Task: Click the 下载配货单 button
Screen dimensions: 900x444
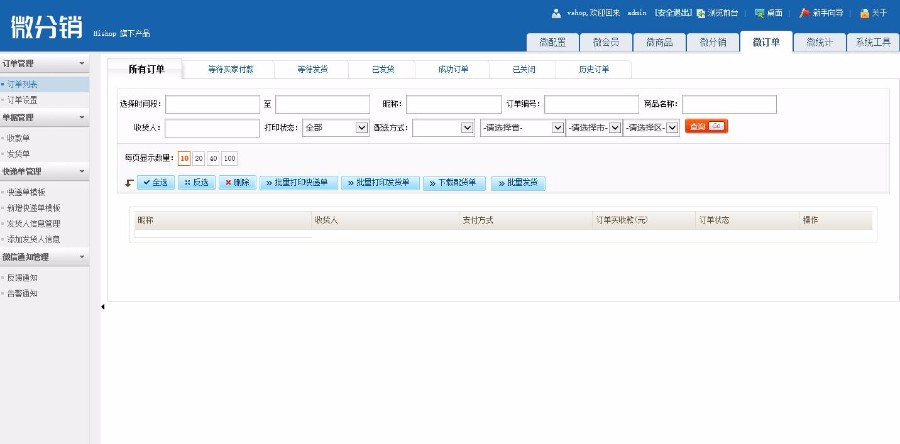Action: pyautogui.click(x=455, y=183)
